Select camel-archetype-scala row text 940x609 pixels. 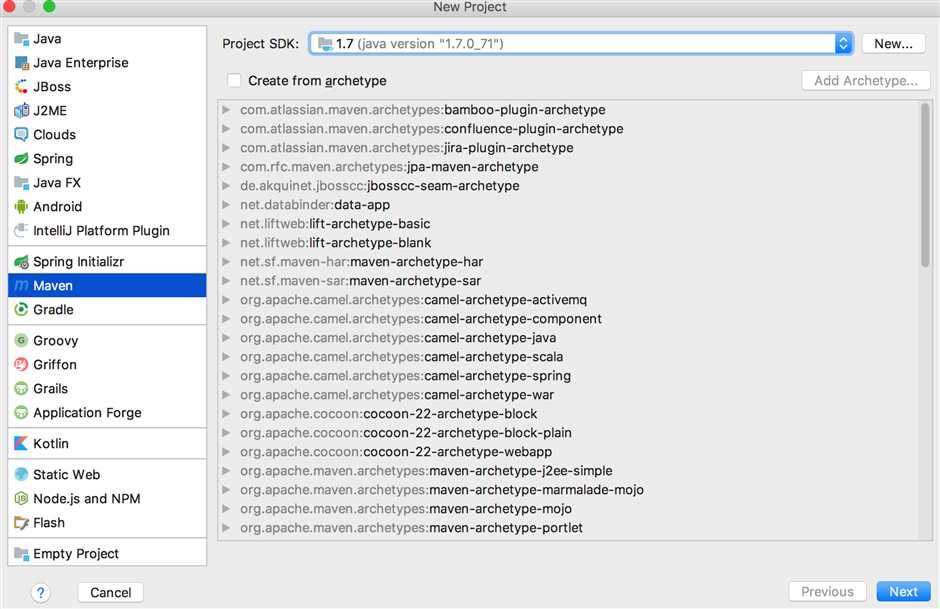point(402,357)
